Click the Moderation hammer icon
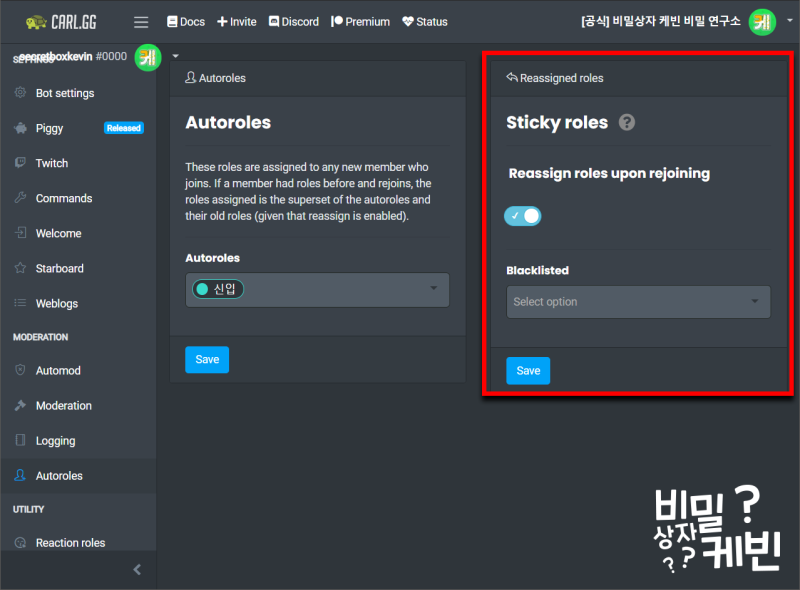This screenshot has width=800, height=590. pyautogui.click(x=20, y=405)
